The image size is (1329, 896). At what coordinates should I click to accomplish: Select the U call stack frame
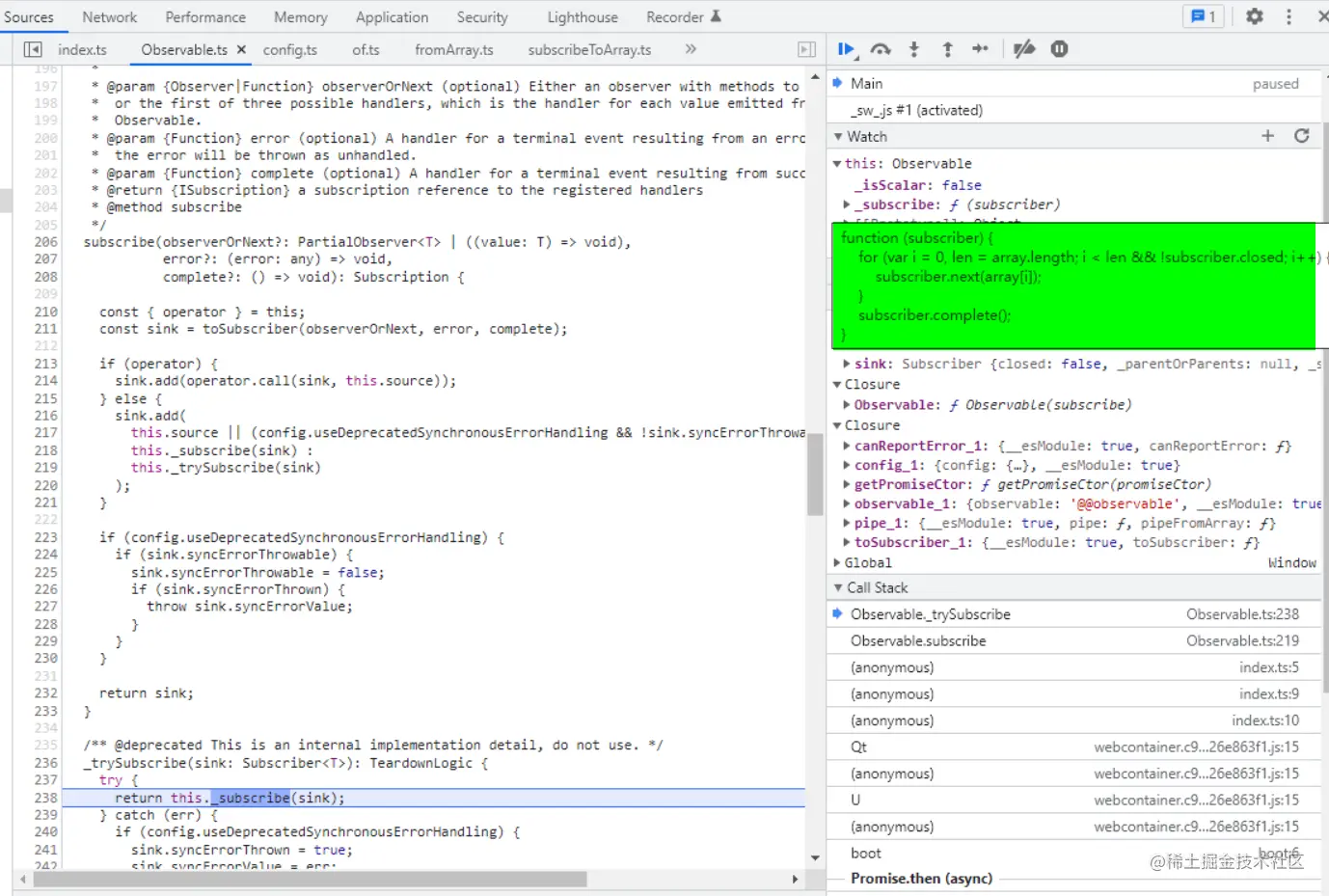1073,801
